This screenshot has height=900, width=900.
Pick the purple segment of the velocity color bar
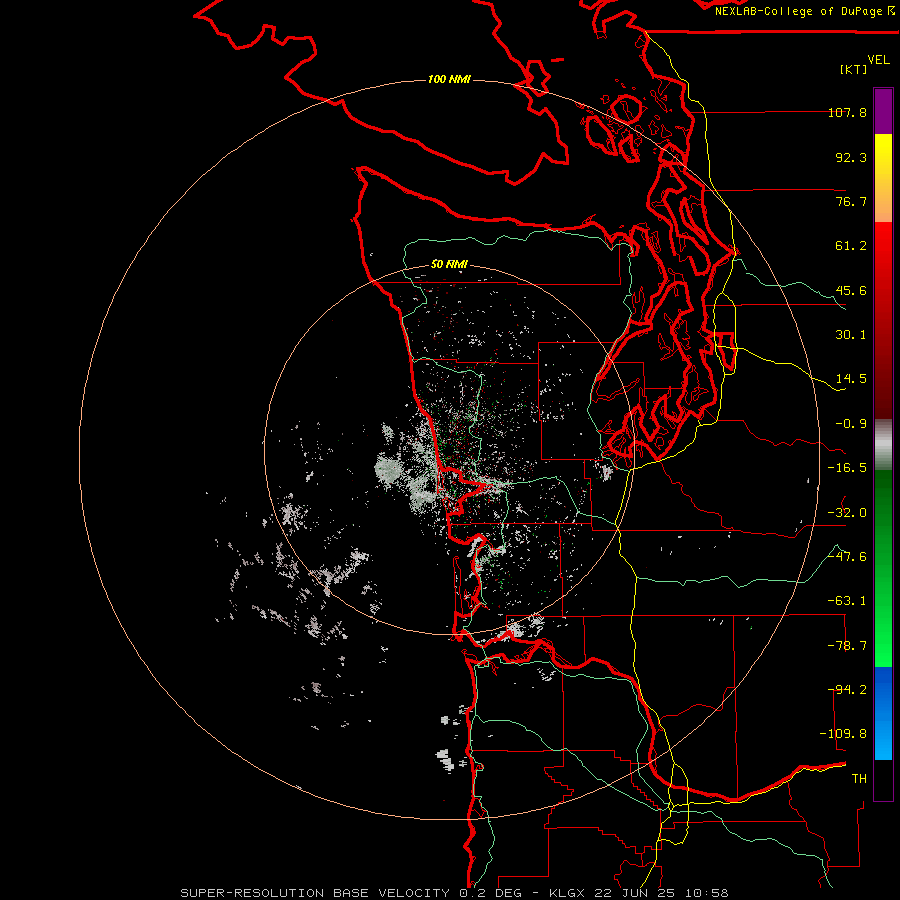point(883,111)
